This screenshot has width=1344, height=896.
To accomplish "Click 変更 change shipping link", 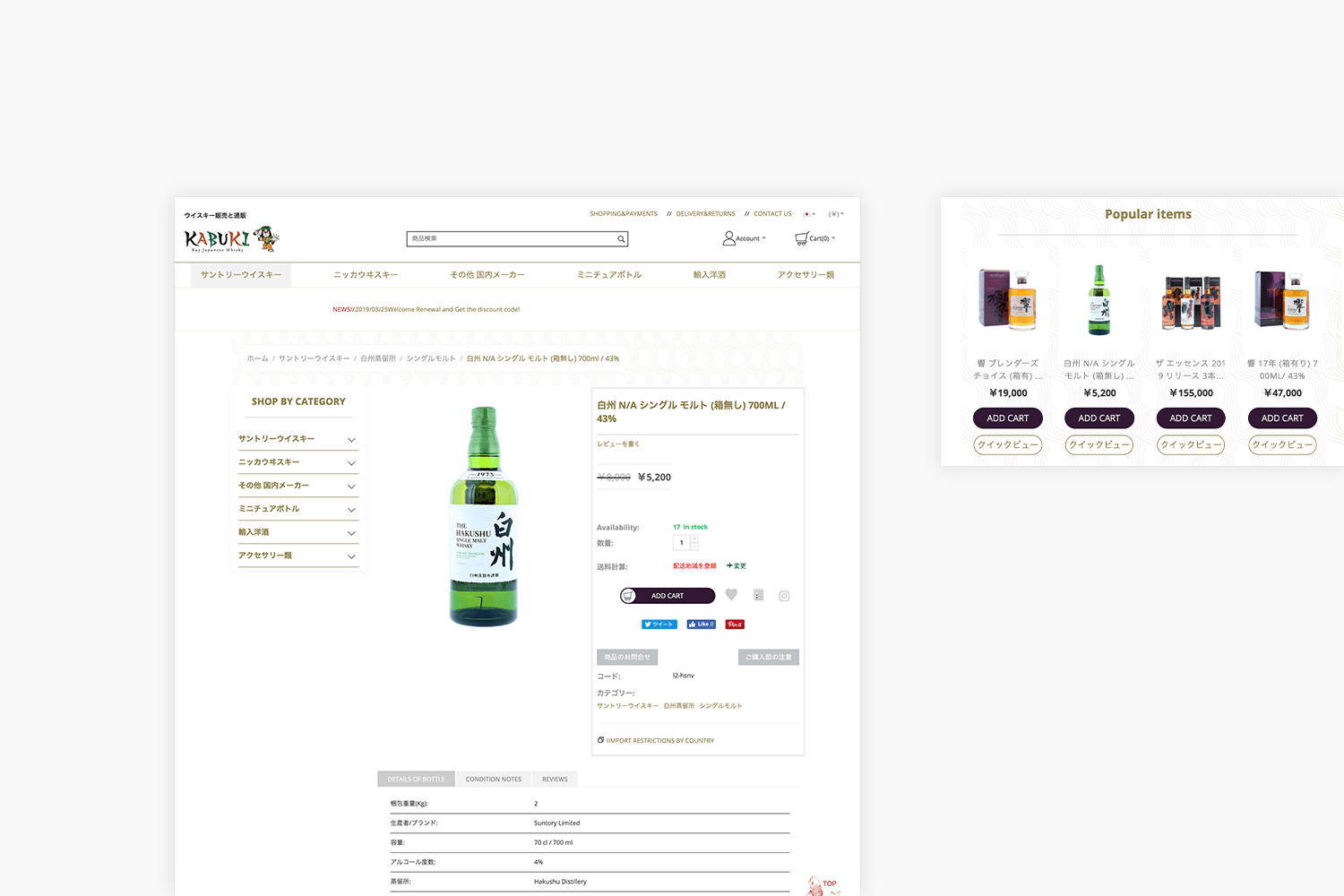I will click(737, 566).
